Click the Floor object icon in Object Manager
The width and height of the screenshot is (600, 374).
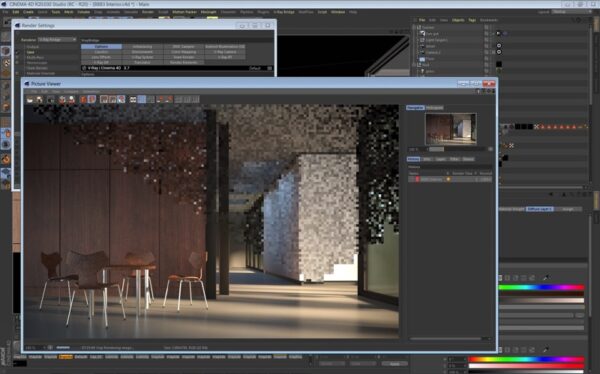422,59
